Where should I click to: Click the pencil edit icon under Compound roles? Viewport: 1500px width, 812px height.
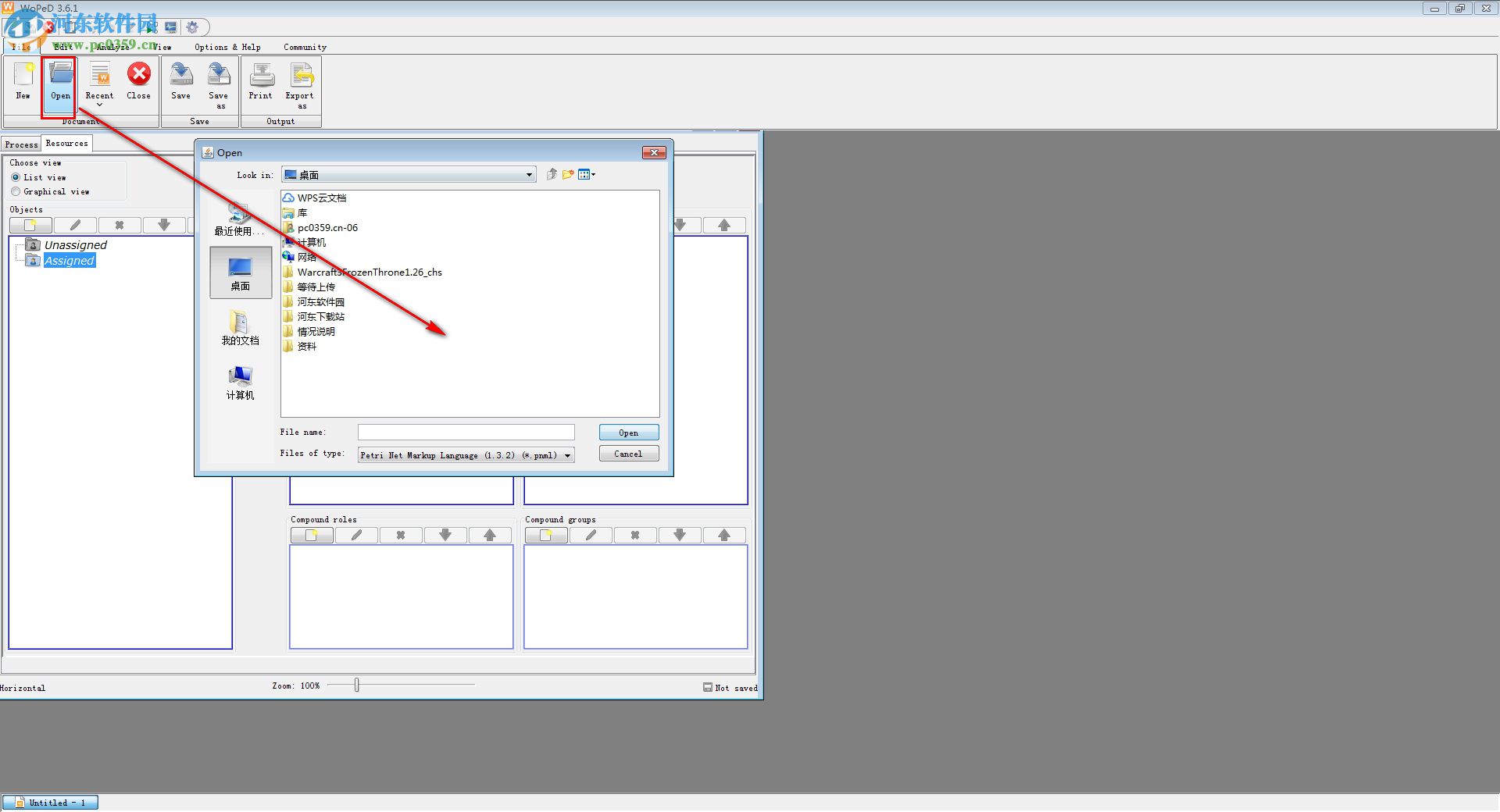(356, 535)
